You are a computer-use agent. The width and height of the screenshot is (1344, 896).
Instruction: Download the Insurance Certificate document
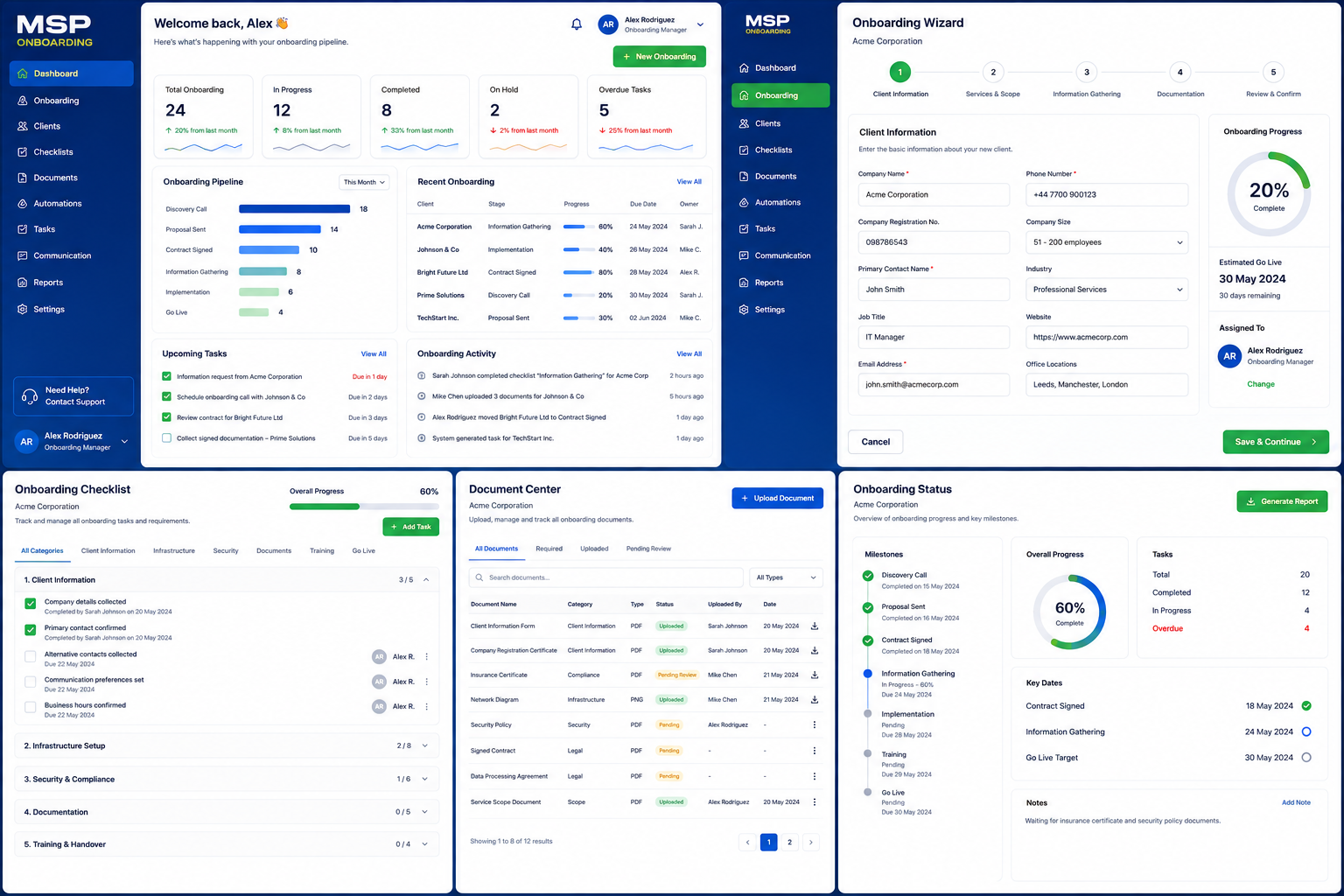(x=815, y=675)
